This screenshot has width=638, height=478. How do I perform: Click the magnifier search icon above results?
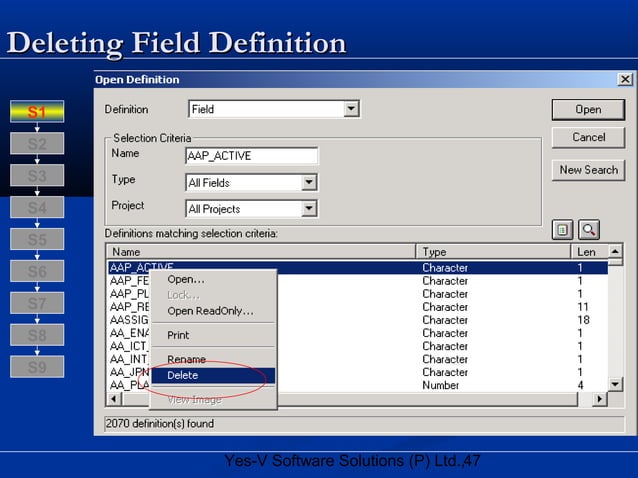588,230
